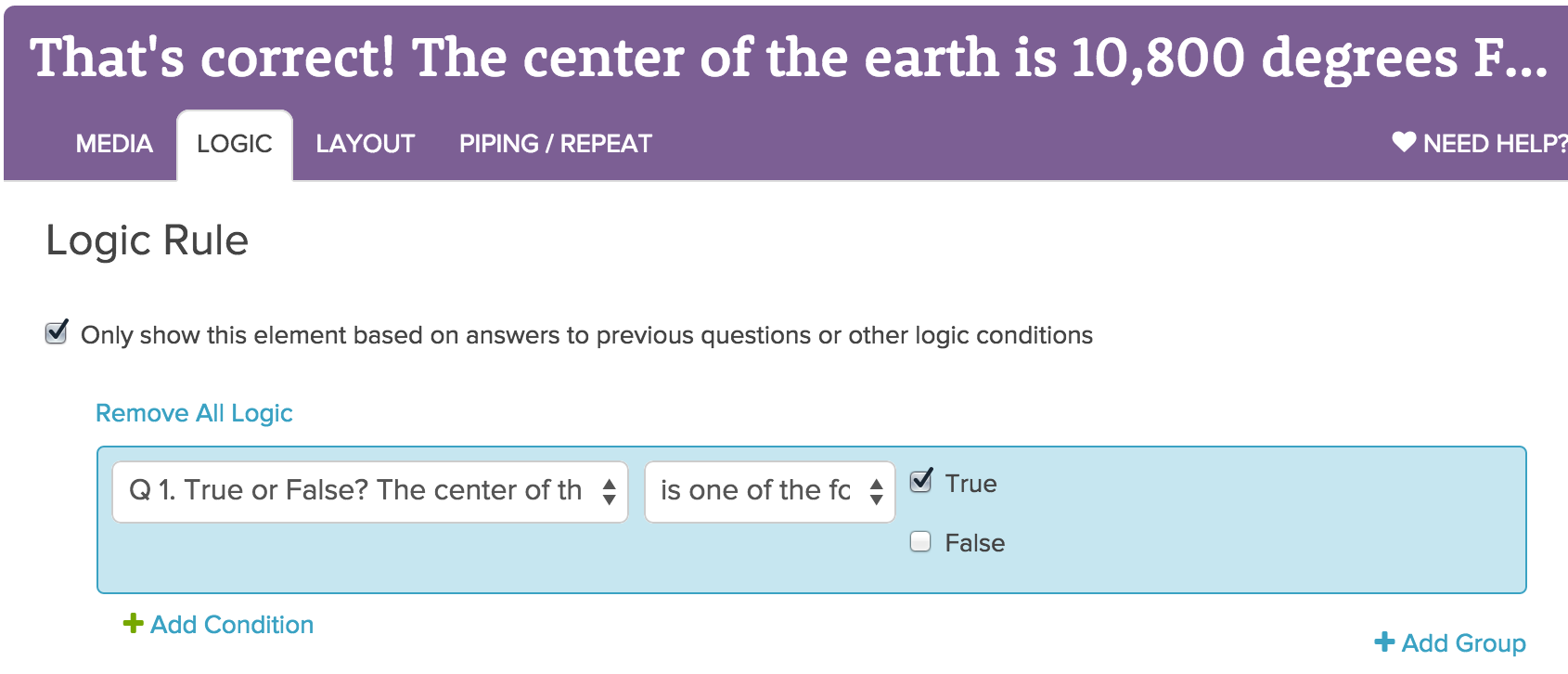Click the green plus icon for Add Condition
The image size is (1568, 674).
coord(134,623)
